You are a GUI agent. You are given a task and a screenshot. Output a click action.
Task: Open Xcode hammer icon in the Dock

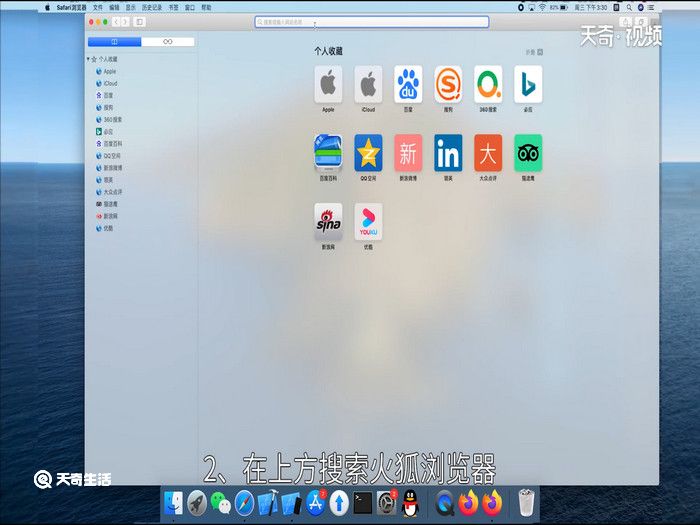point(268,503)
